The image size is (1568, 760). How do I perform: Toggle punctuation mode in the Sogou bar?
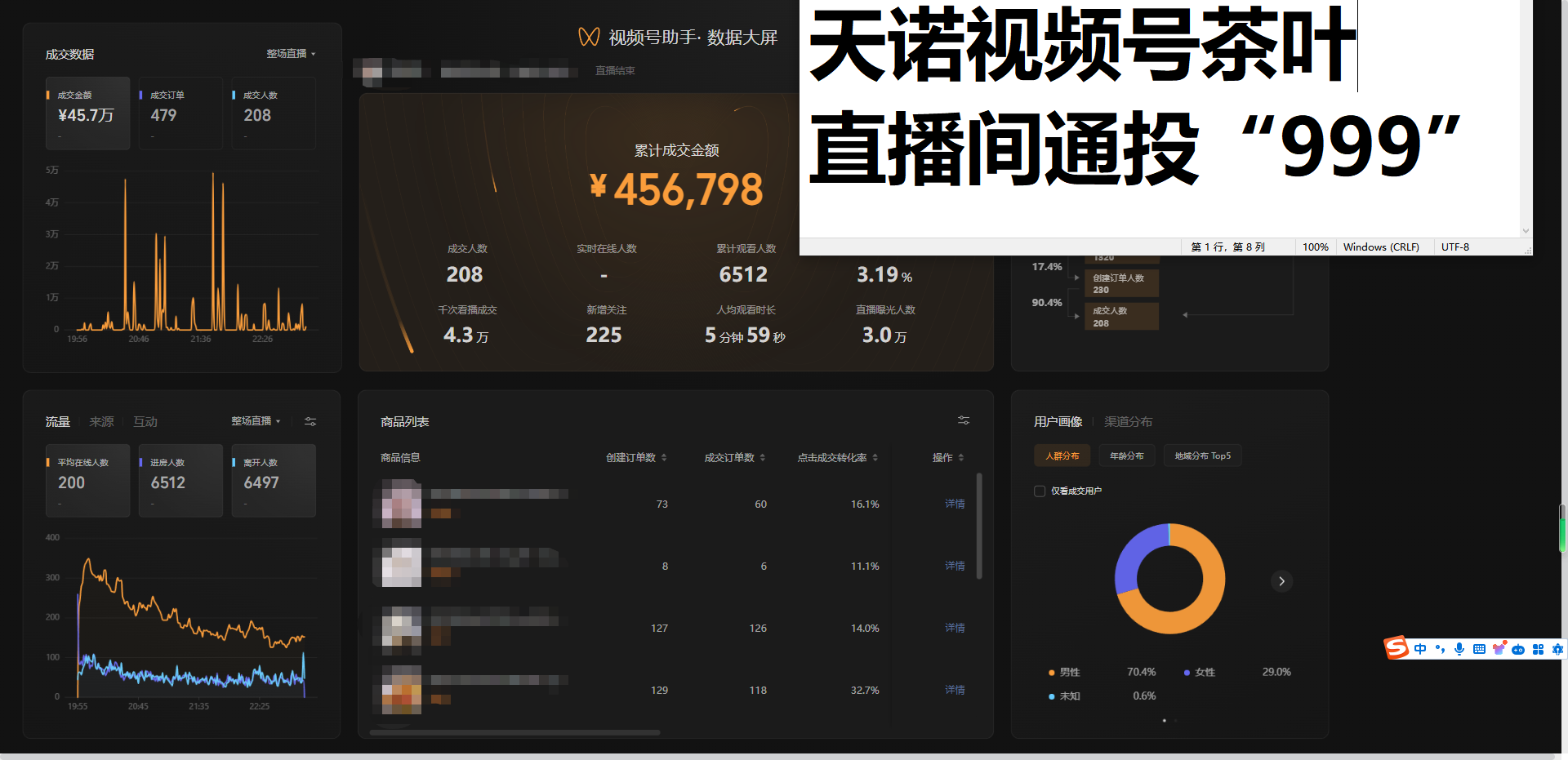tap(1440, 649)
